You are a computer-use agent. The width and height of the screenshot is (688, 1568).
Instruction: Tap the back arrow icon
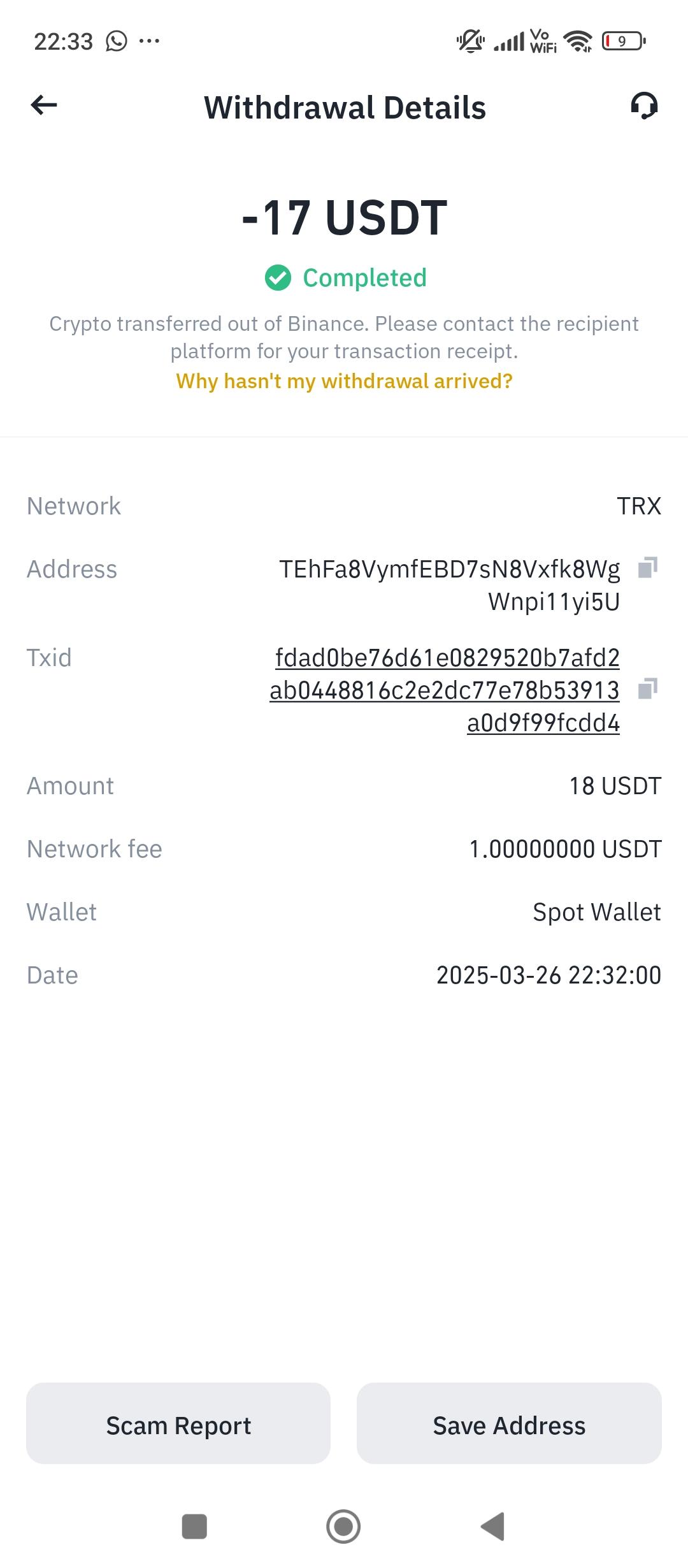pyautogui.click(x=44, y=106)
